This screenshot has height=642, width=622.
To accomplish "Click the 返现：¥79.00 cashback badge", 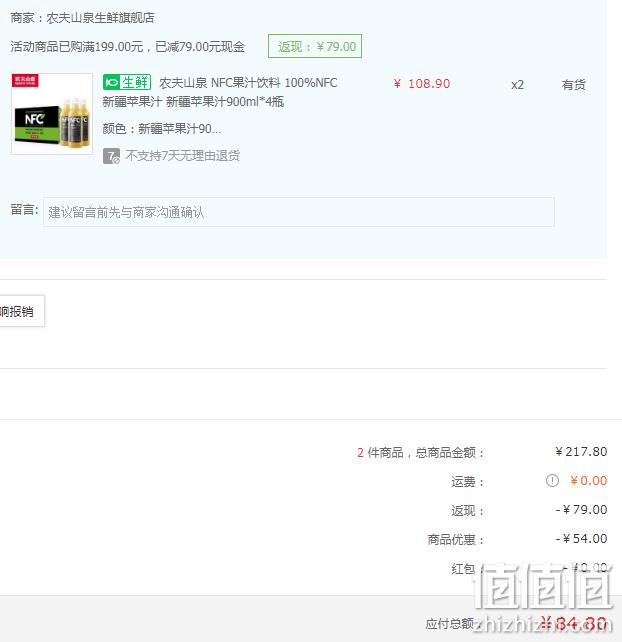I will tap(315, 46).
